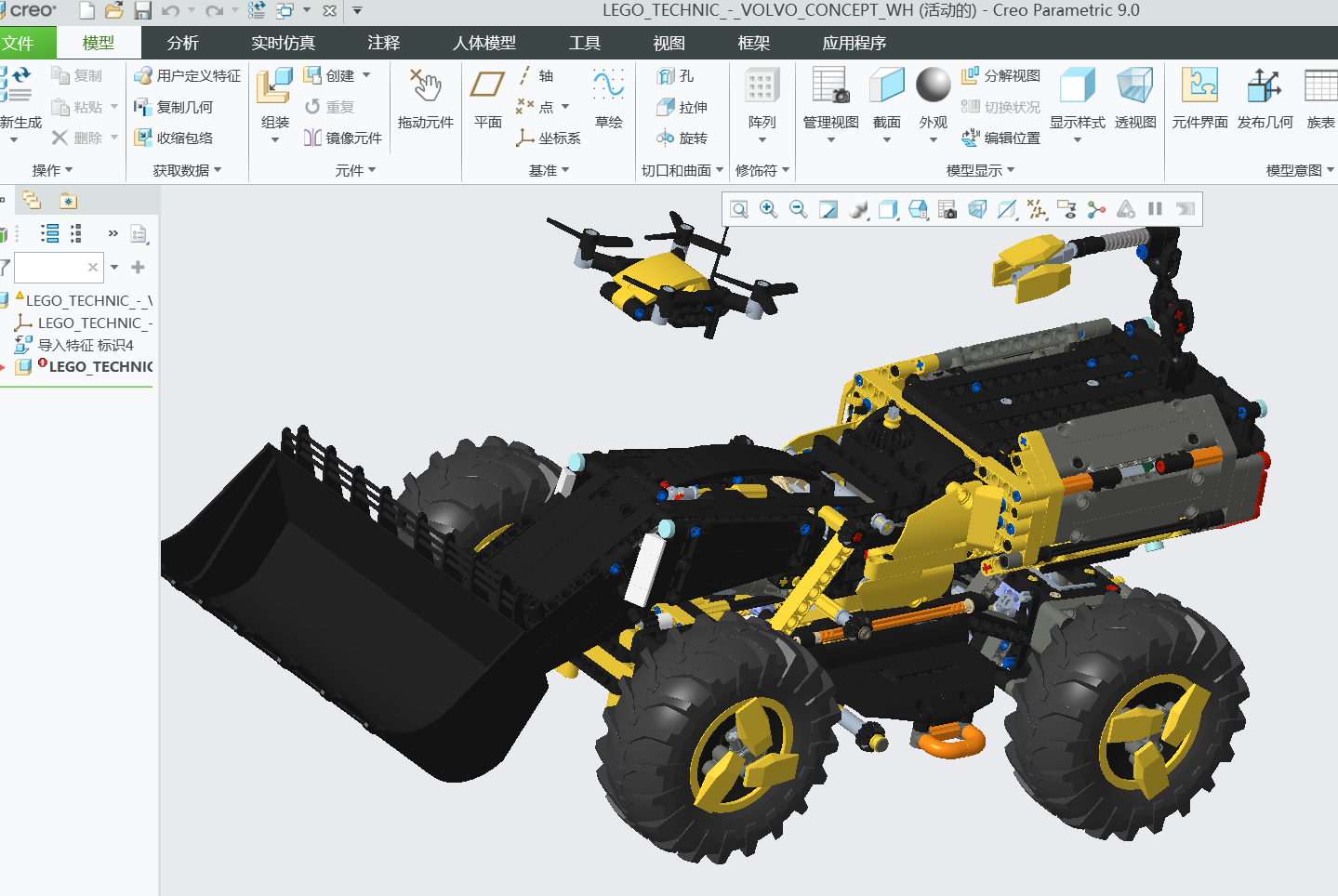Image resolution: width=1338 pixels, height=896 pixels.
Task: Zoom out using graphics toolbar
Action: [799, 209]
